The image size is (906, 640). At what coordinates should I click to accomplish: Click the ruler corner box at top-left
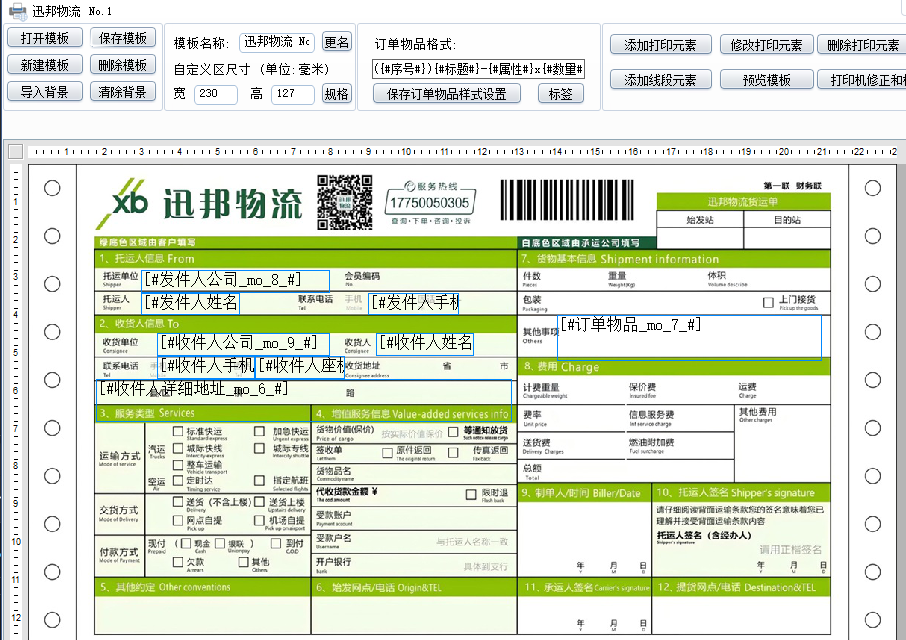coord(15,152)
